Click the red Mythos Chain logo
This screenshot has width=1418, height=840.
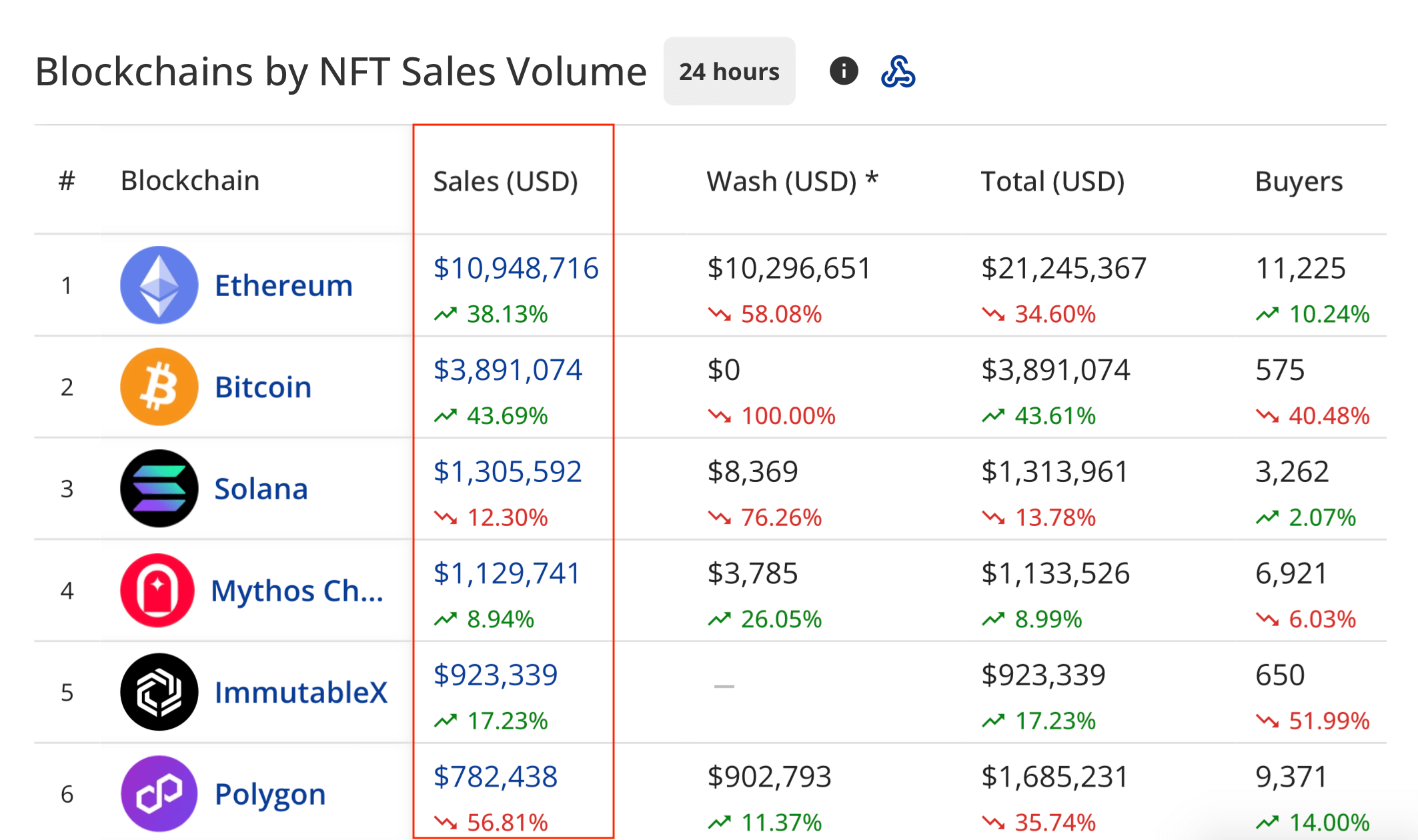157,591
